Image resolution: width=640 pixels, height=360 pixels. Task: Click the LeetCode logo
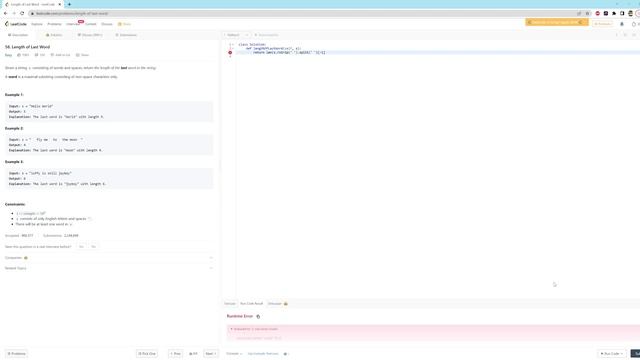click(x=16, y=24)
